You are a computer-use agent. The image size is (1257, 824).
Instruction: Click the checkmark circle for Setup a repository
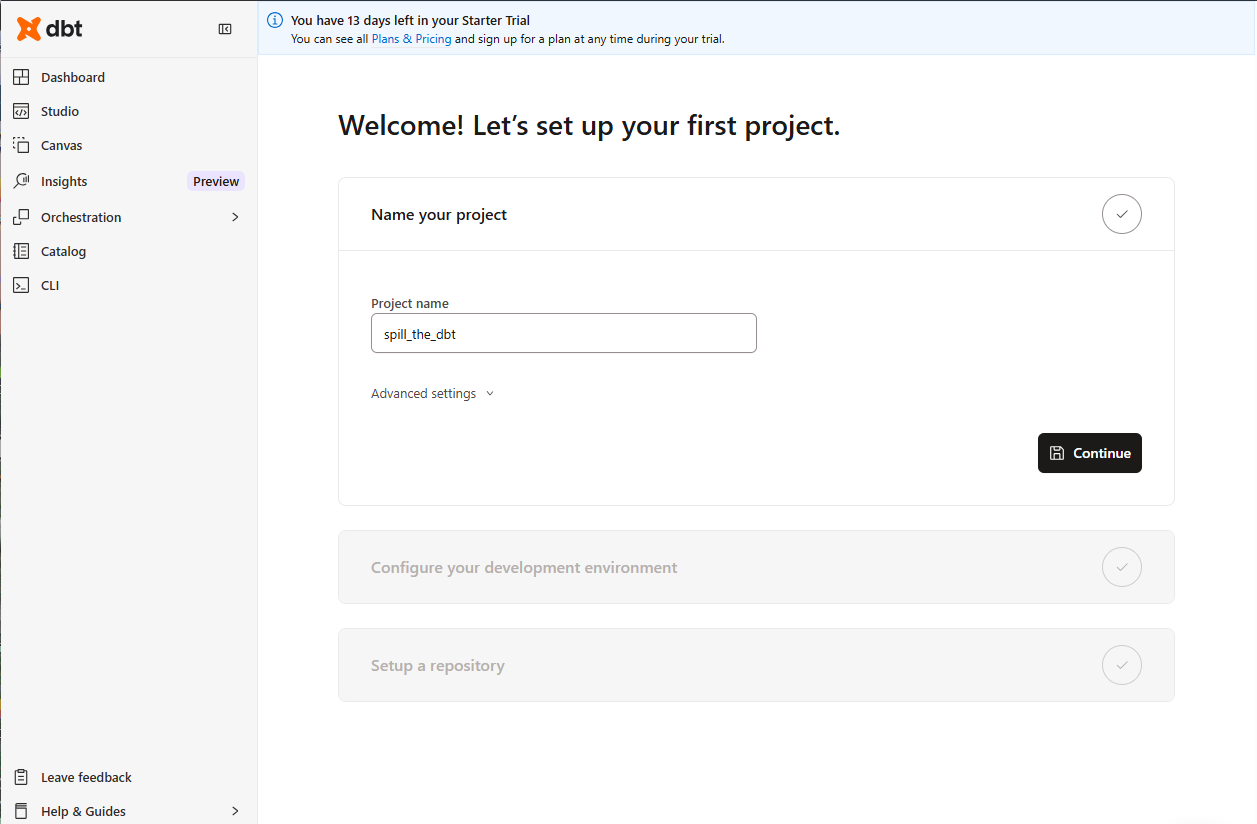1122,665
